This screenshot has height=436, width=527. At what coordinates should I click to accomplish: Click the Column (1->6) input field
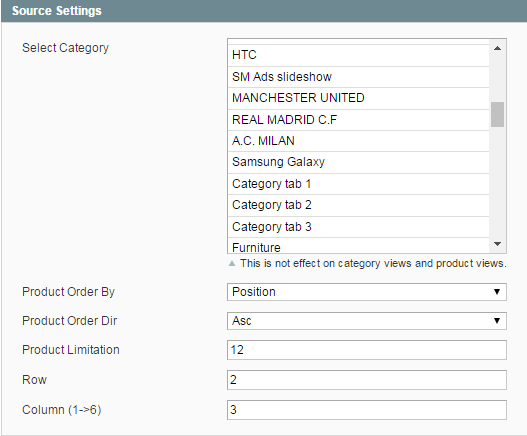pyautogui.click(x=367, y=410)
